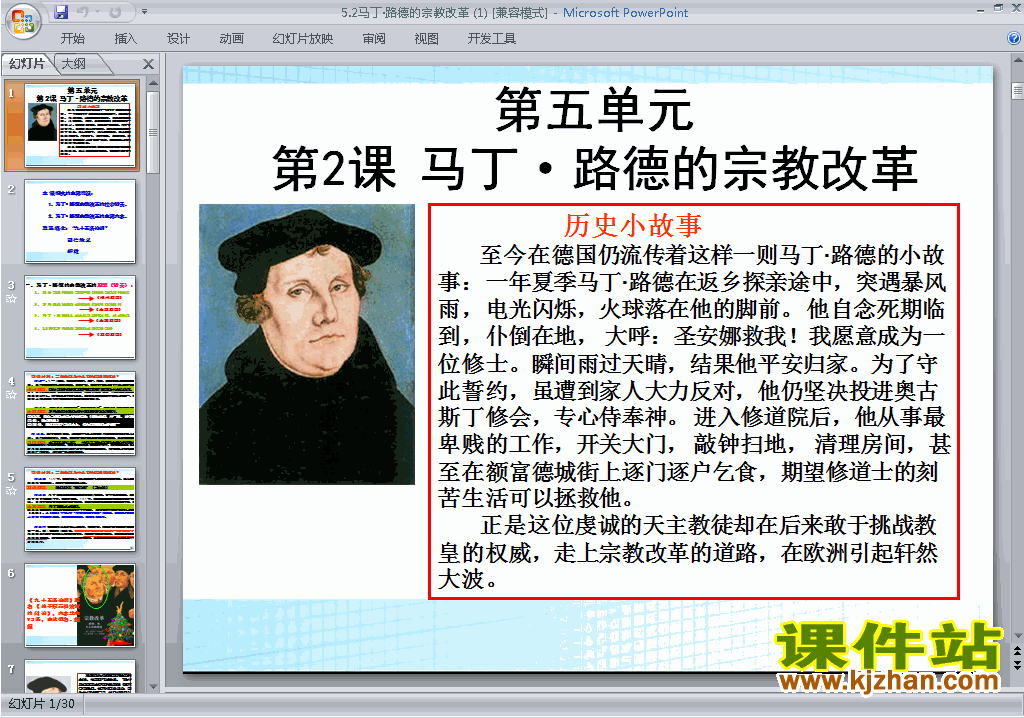Image resolution: width=1024 pixels, height=718 pixels.
Task: Select slide 5 thumbnail
Action: pyautogui.click(x=80, y=510)
